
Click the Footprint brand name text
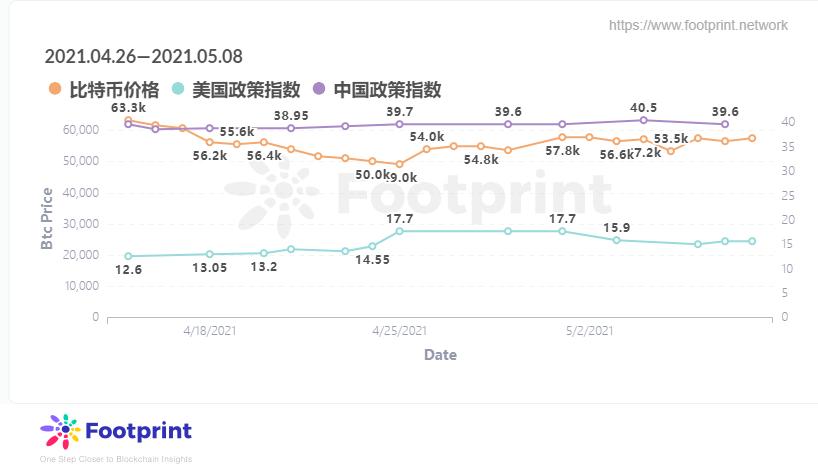pos(138,431)
